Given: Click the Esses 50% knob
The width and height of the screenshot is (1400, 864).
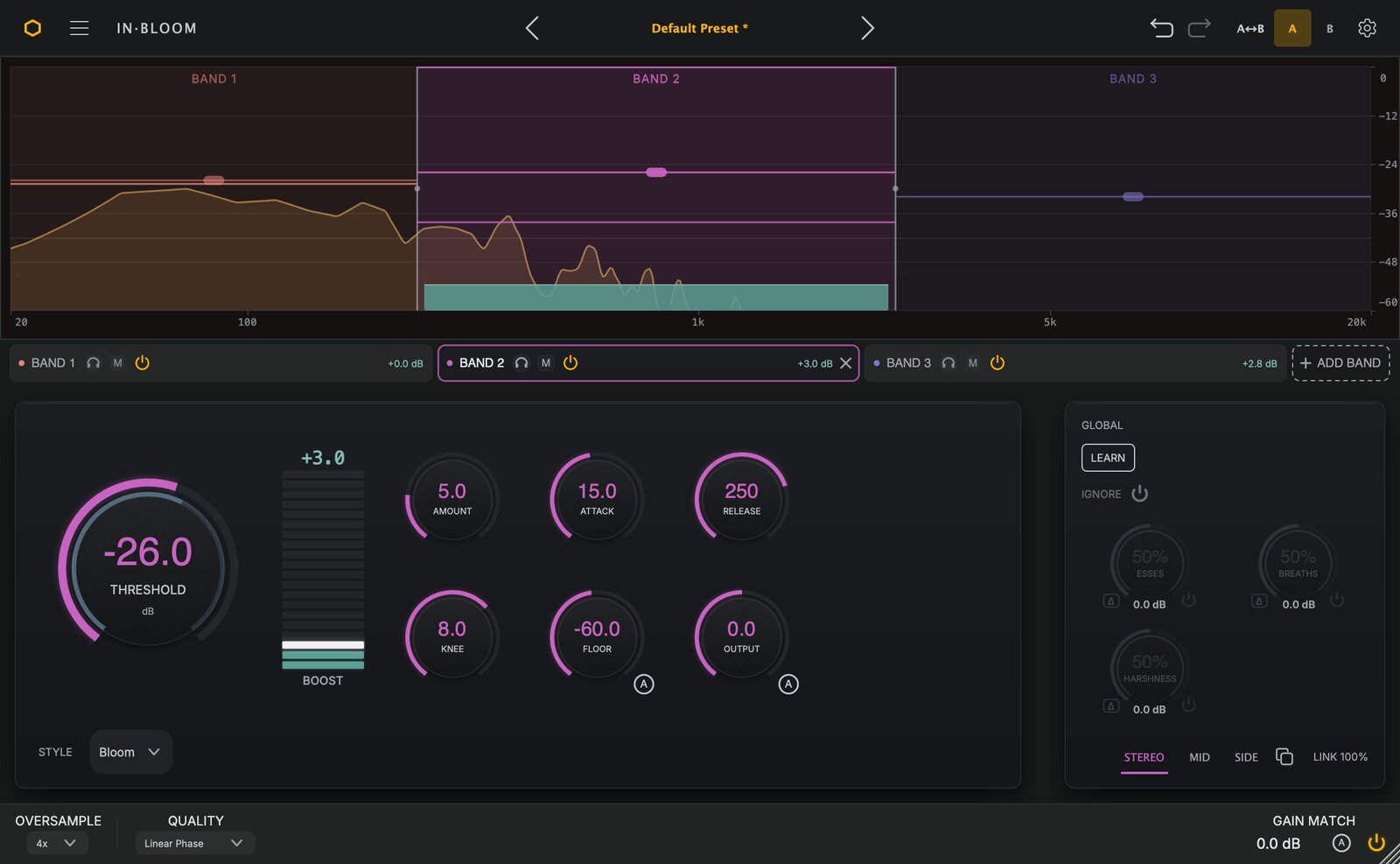Looking at the screenshot, I should 1150,562.
